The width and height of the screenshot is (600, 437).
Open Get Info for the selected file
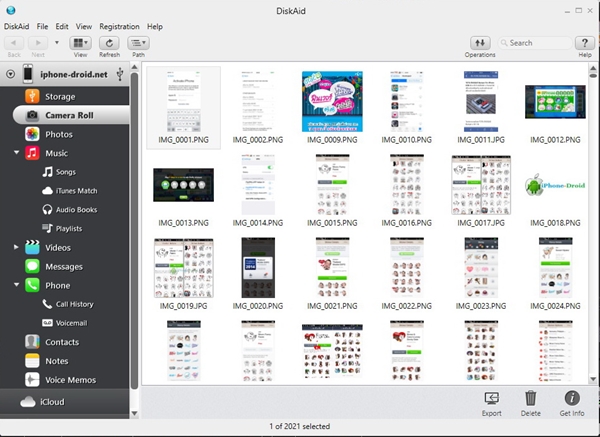(572, 398)
